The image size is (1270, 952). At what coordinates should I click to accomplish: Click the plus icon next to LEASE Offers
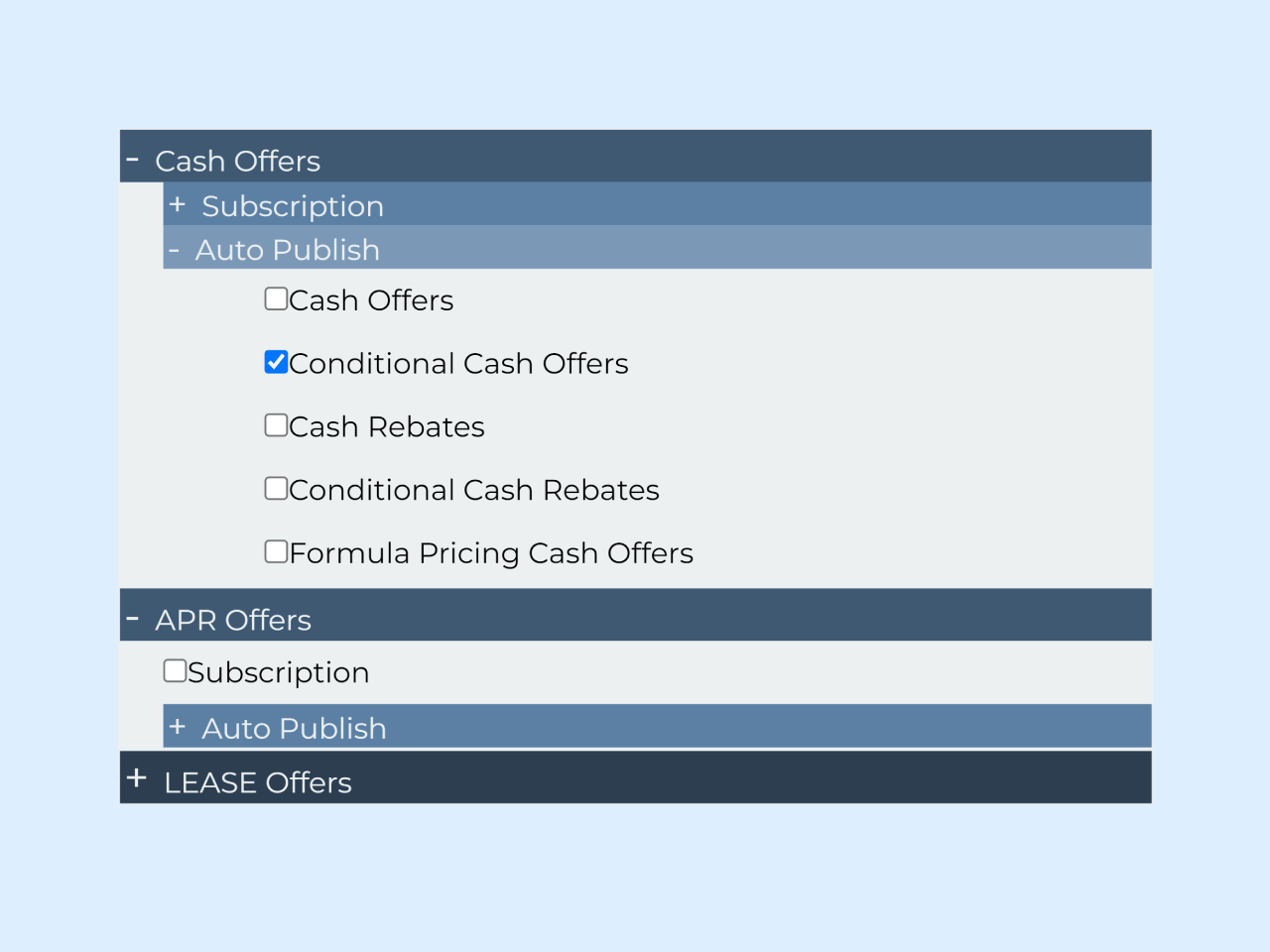(x=136, y=777)
